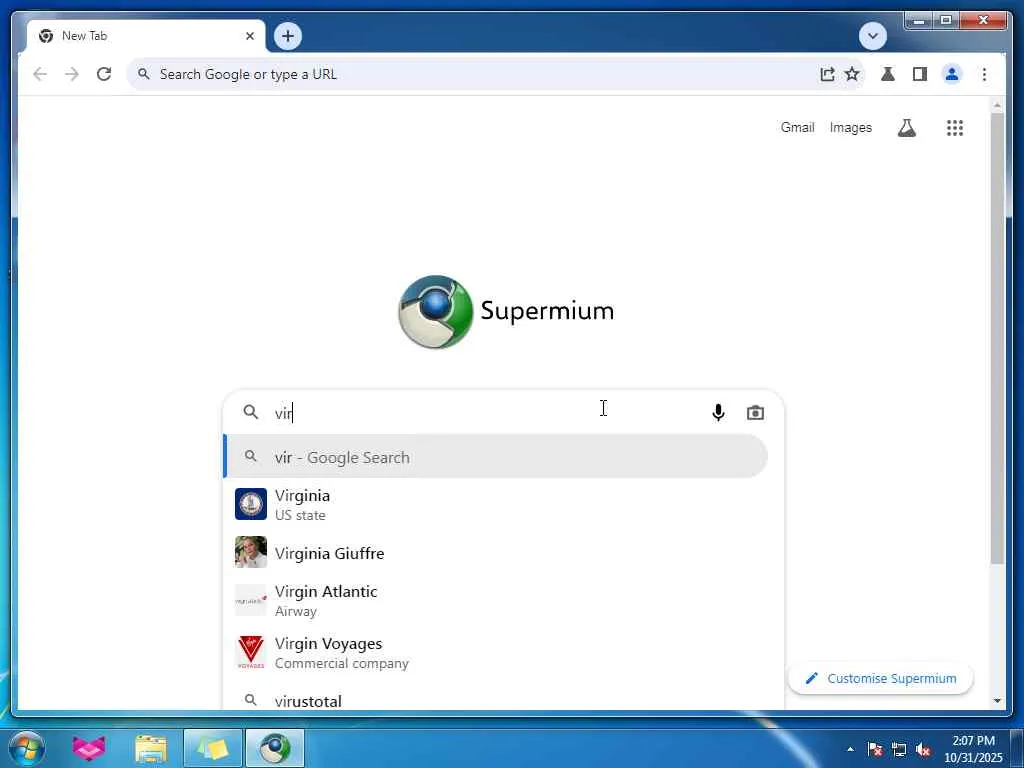Search by image with camera icon
This screenshot has width=1024, height=768.
pos(755,413)
